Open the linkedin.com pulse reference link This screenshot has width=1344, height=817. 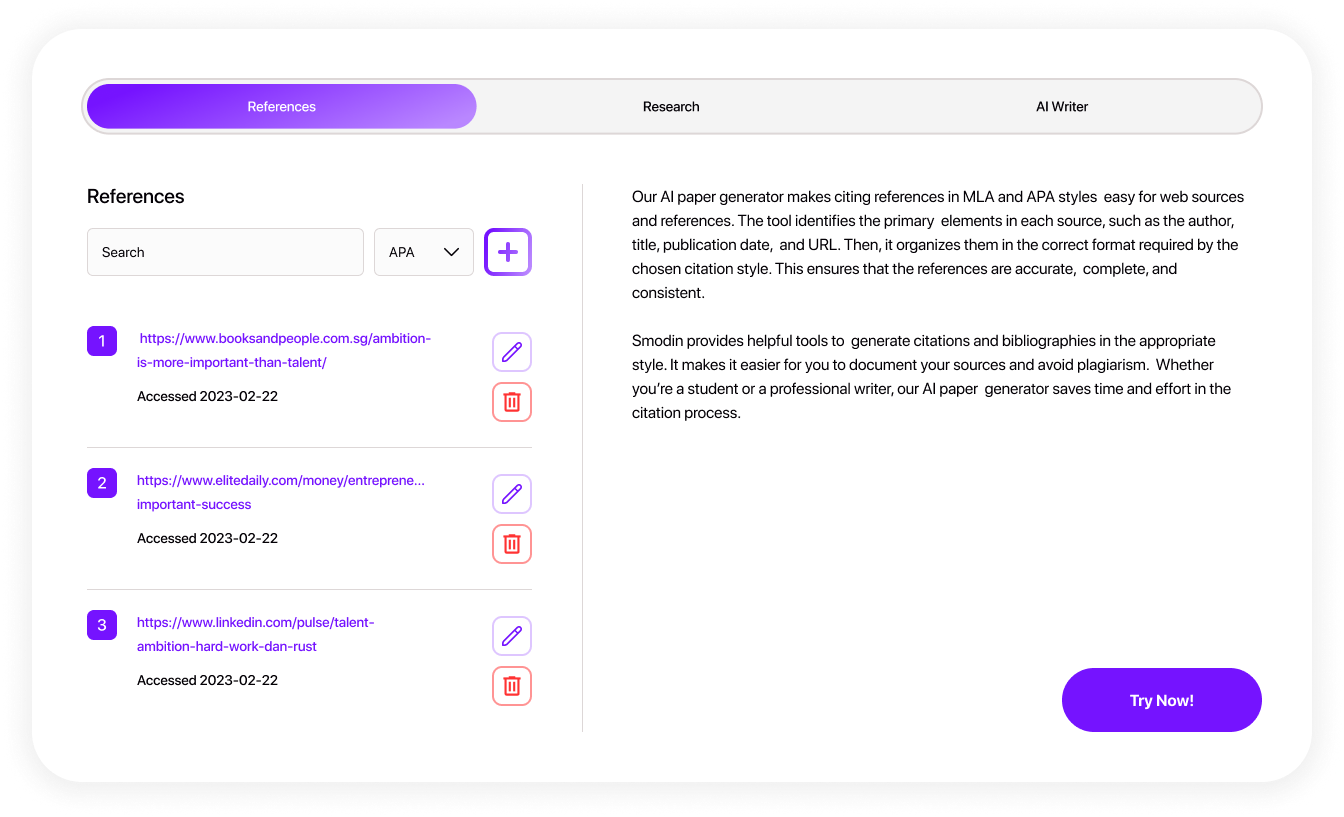coord(255,634)
